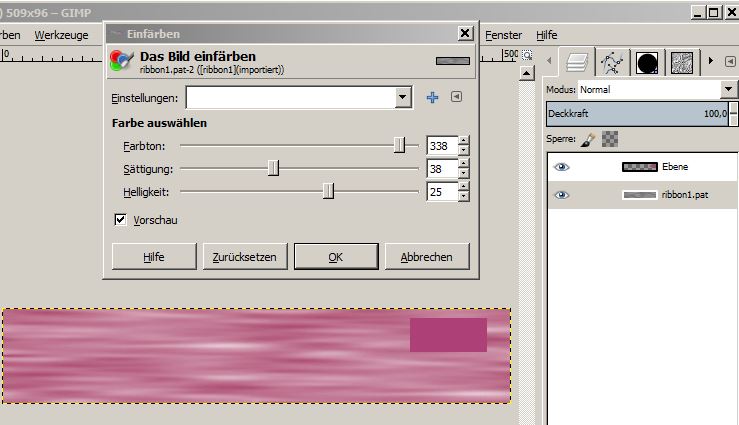Maximize the GIMP window
The image size is (739, 425).
click(x=714, y=12)
